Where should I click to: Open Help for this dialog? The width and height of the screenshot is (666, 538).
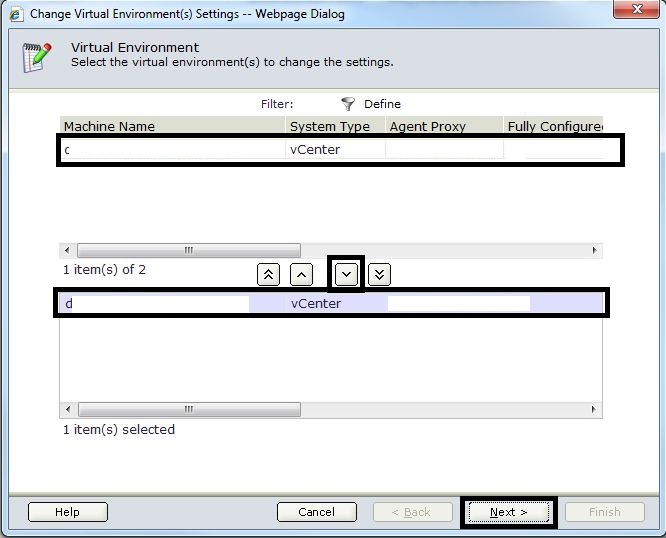pyautogui.click(x=67, y=512)
